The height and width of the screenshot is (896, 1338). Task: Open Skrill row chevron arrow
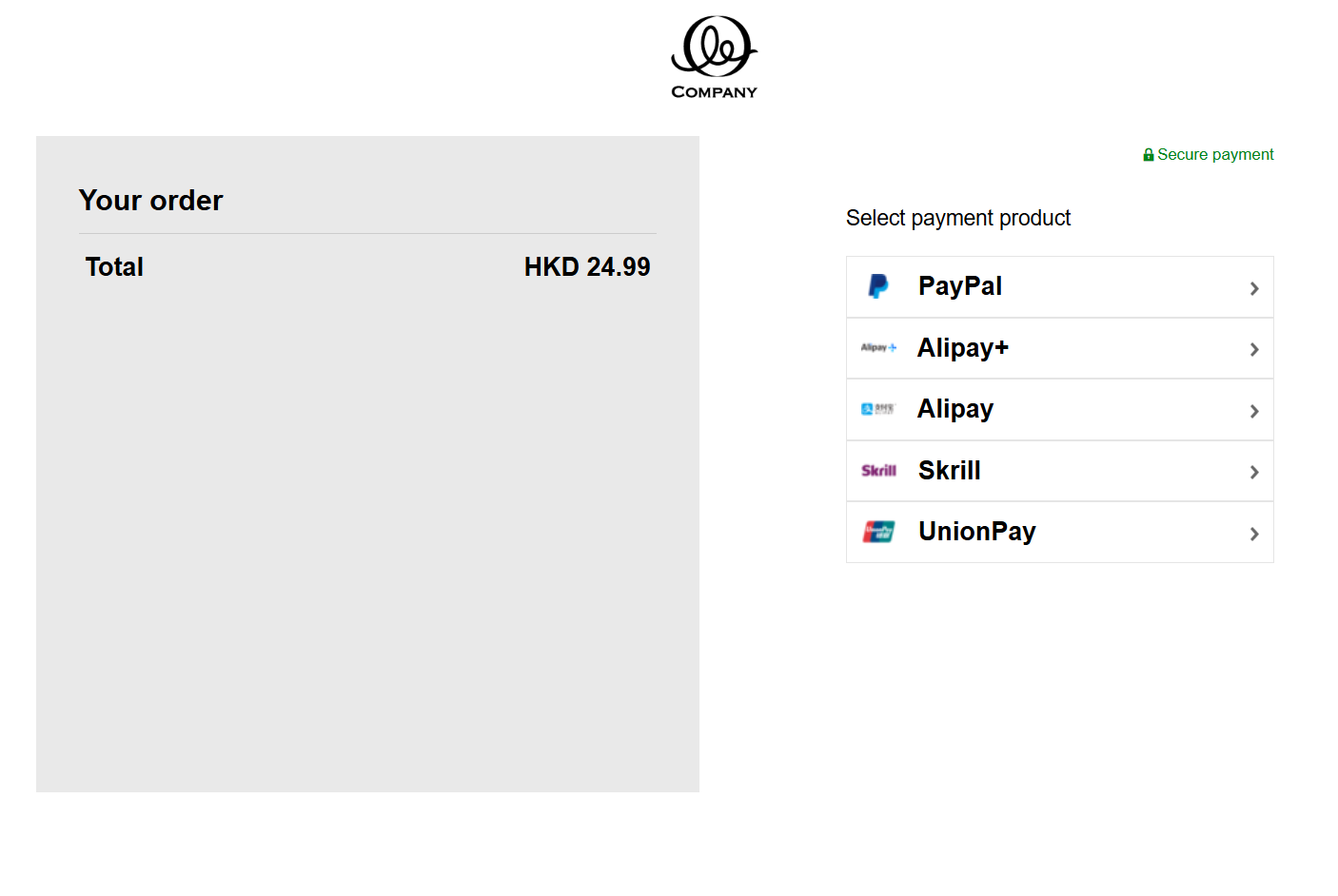coord(1254,473)
